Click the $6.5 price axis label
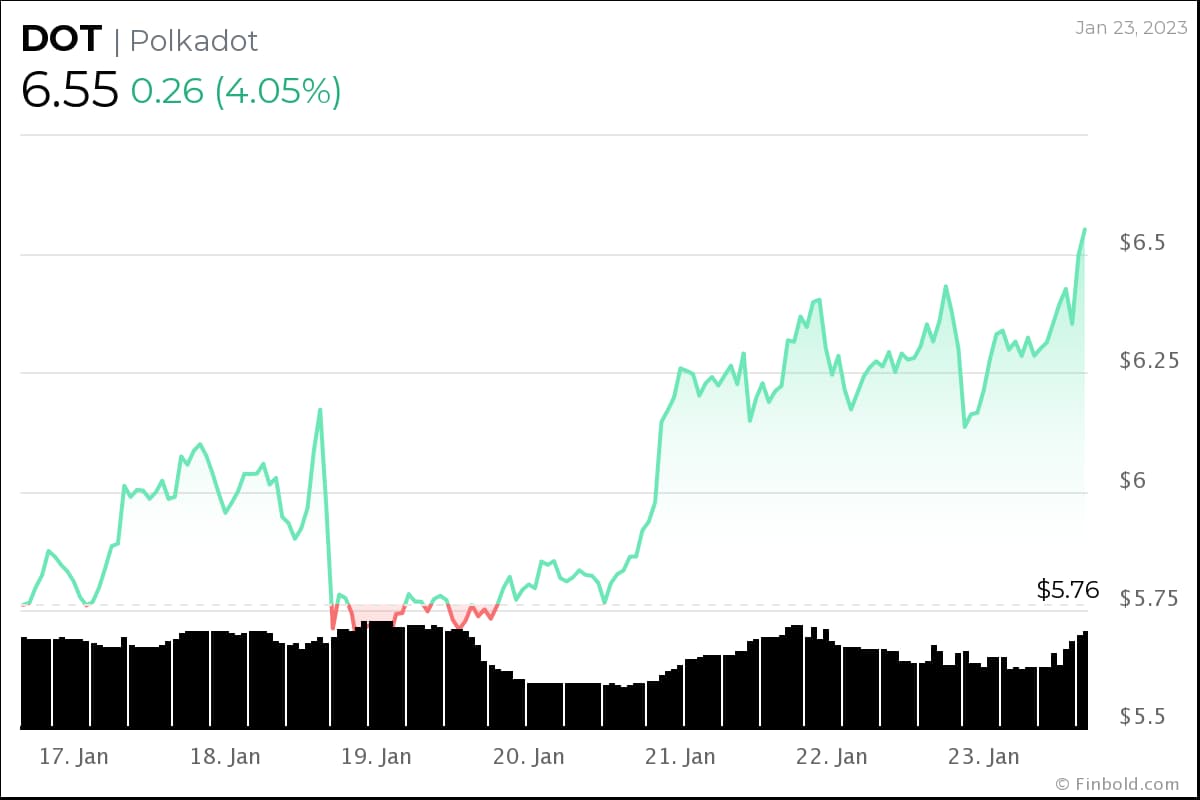The height and width of the screenshot is (800, 1200). click(1142, 242)
